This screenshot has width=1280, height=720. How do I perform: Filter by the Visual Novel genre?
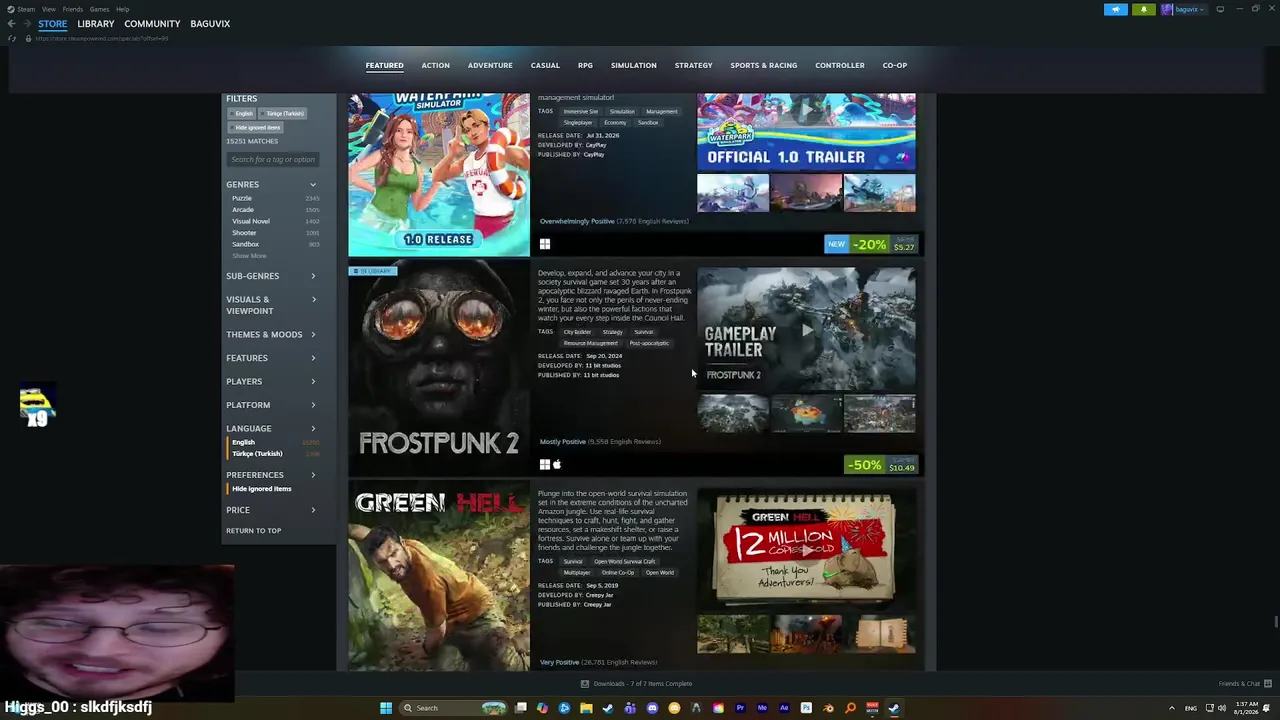pyautogui.click(x=251, y=221)
